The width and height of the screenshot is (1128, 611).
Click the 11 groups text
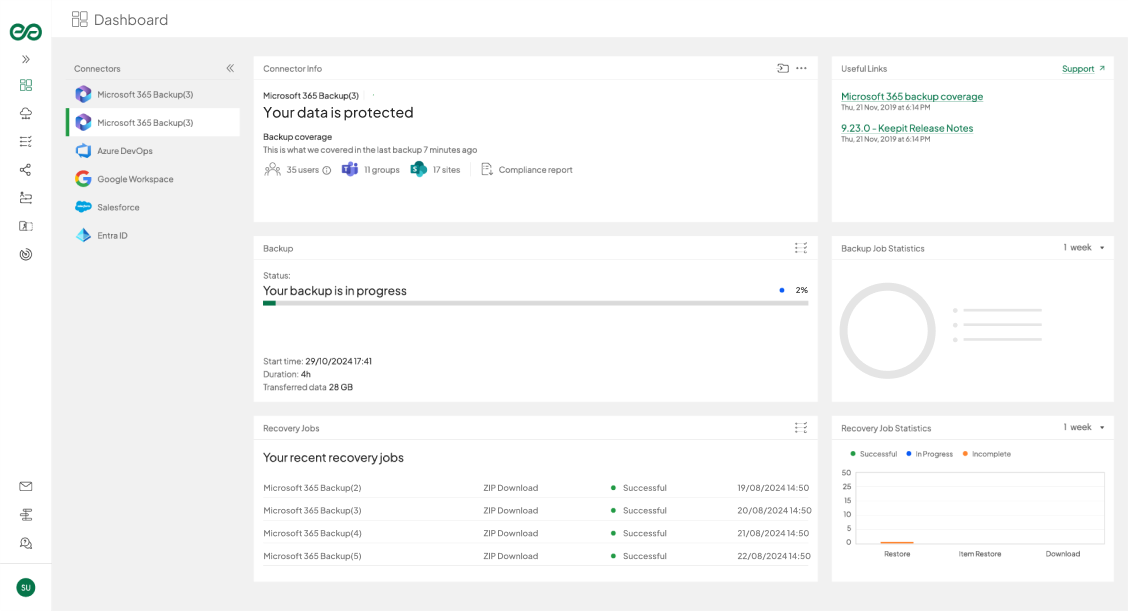tap(381, 170)
